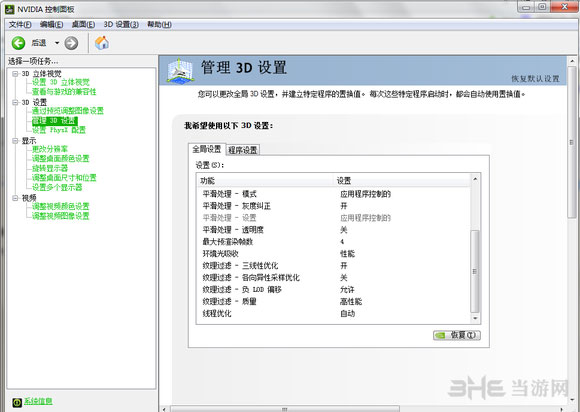Click main panel vertical scrollbar up arrow
This screenshot has height=412, width=580.
[x=572, y=61]
